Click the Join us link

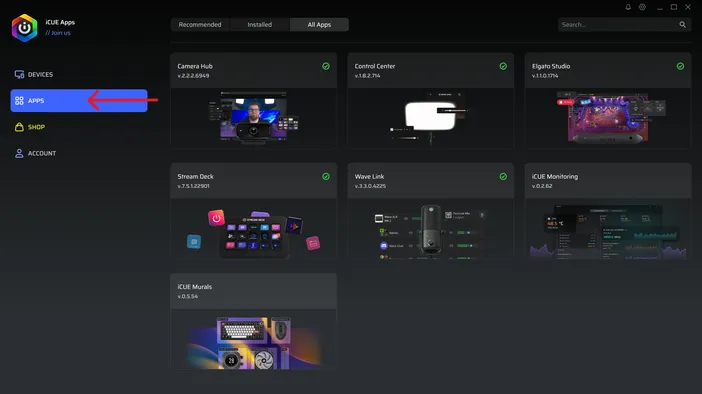tap(58, 33)
